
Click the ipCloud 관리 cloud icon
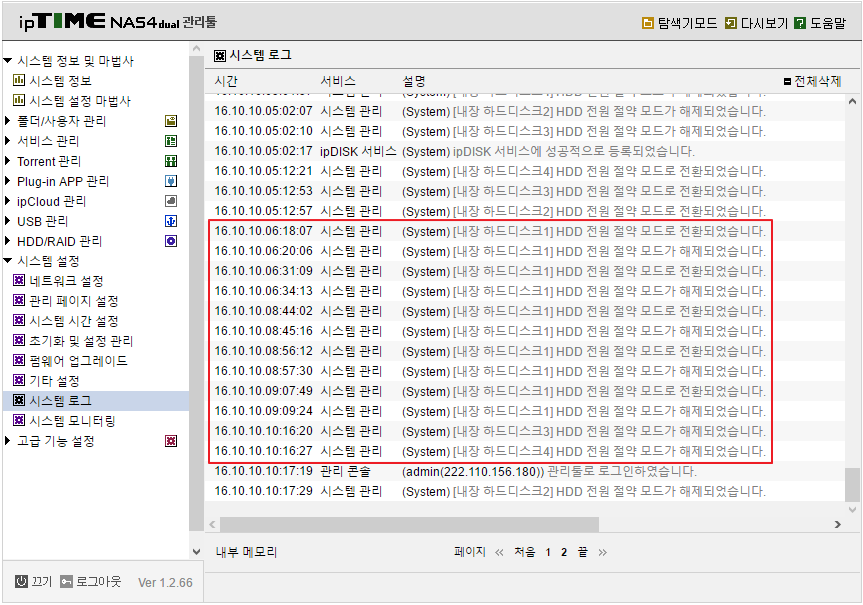(x=171, y=201)
